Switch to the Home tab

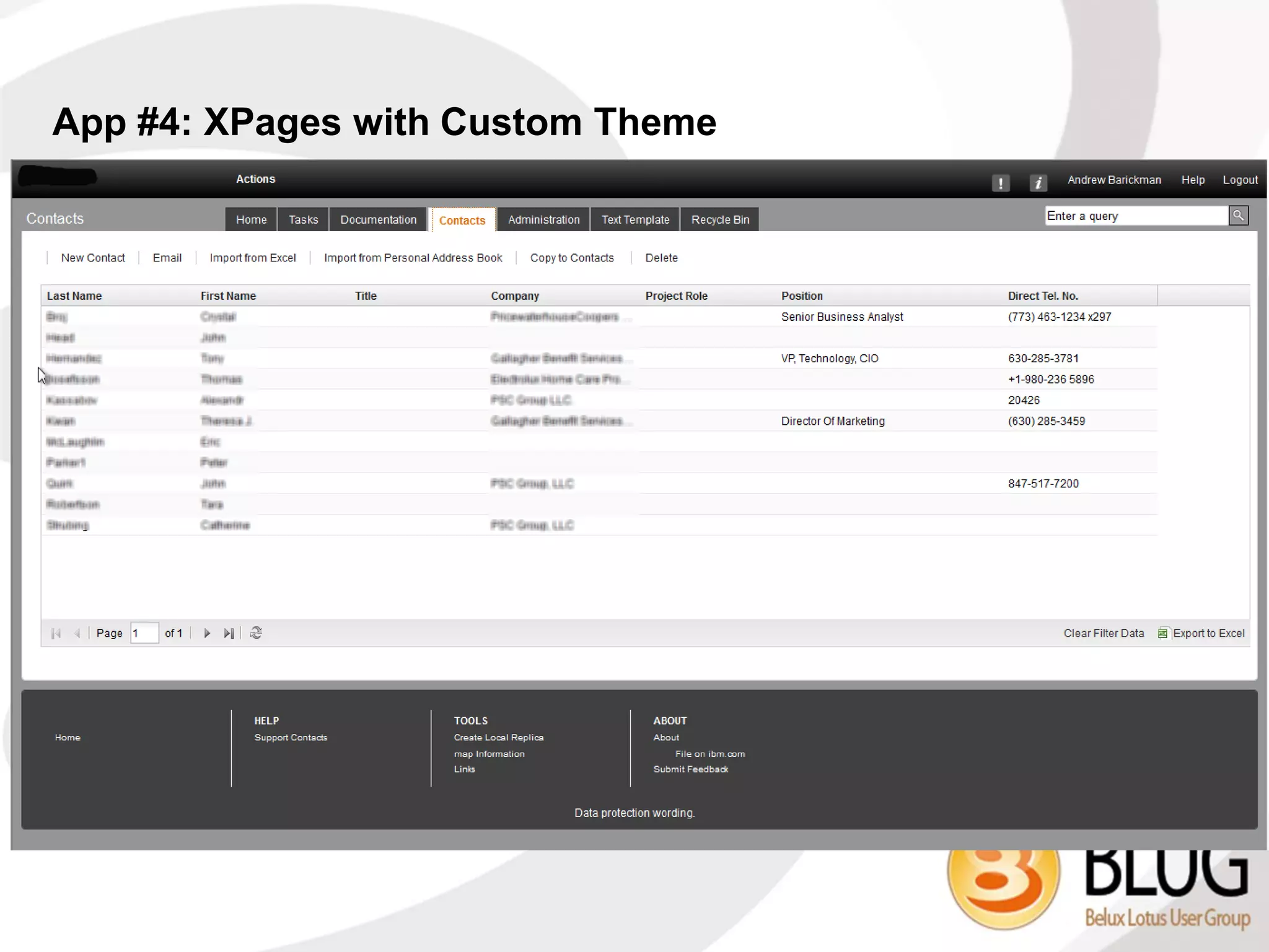(x=251, y=220)
